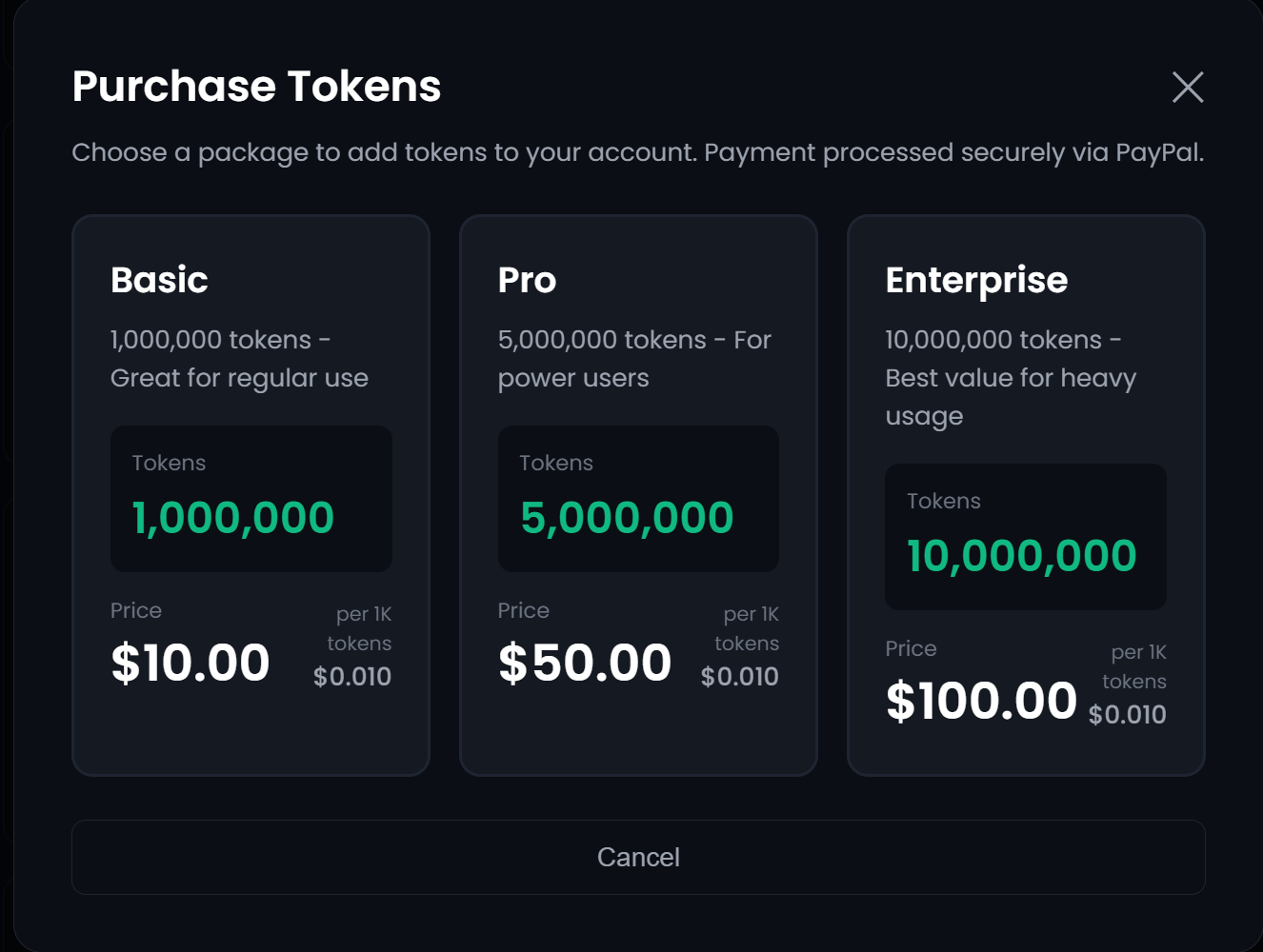This screenshot has height=952, width=1263.
Task: Click the $50.00 Pro price
Action: (x=585, y=661)
